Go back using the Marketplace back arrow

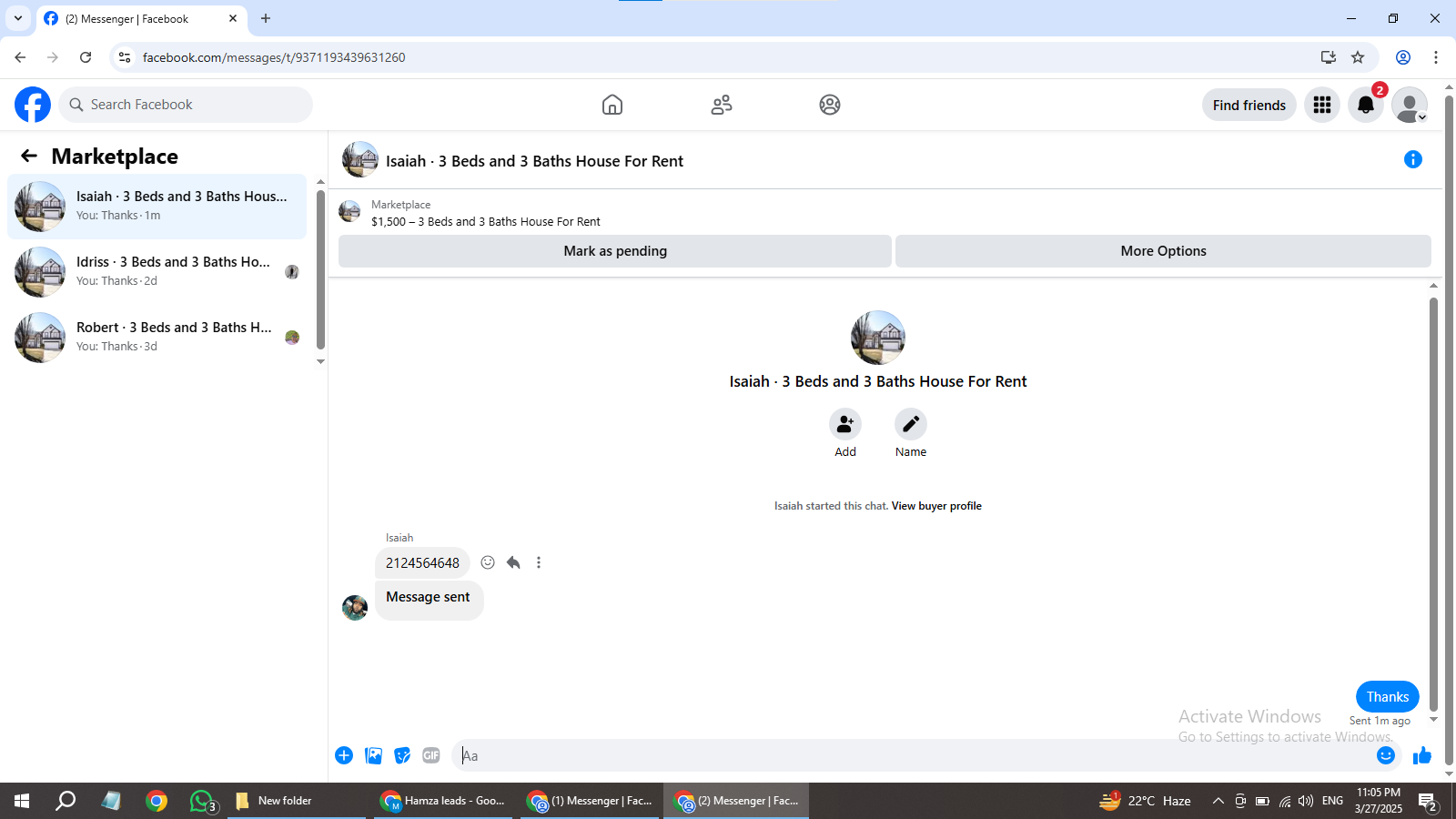[29, 157]
